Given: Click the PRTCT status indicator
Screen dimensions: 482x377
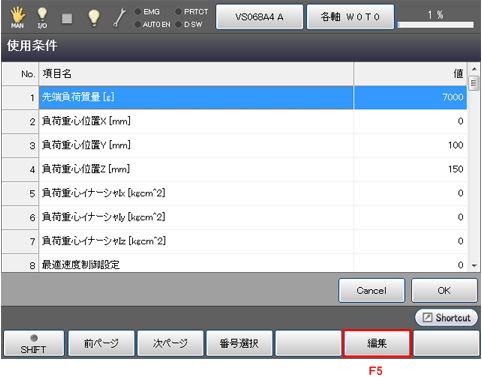Looking at the screenshot, I should coord(192,12).
